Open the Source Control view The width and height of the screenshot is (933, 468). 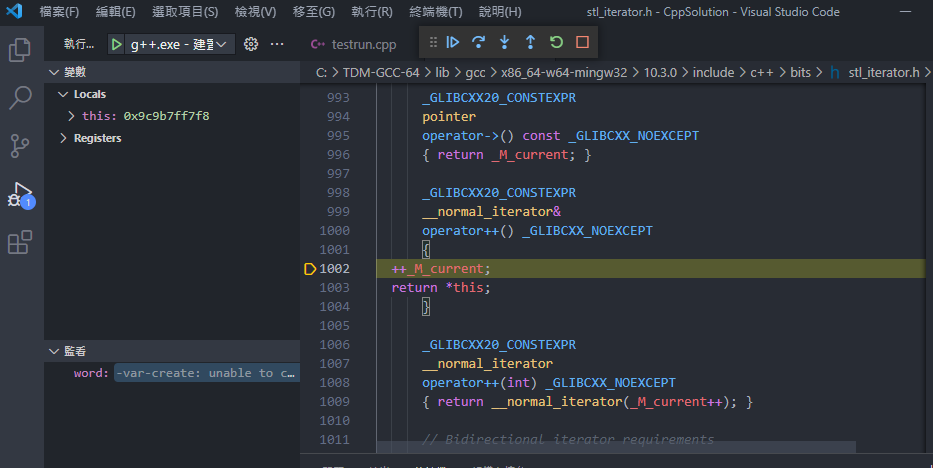(20, 146)
